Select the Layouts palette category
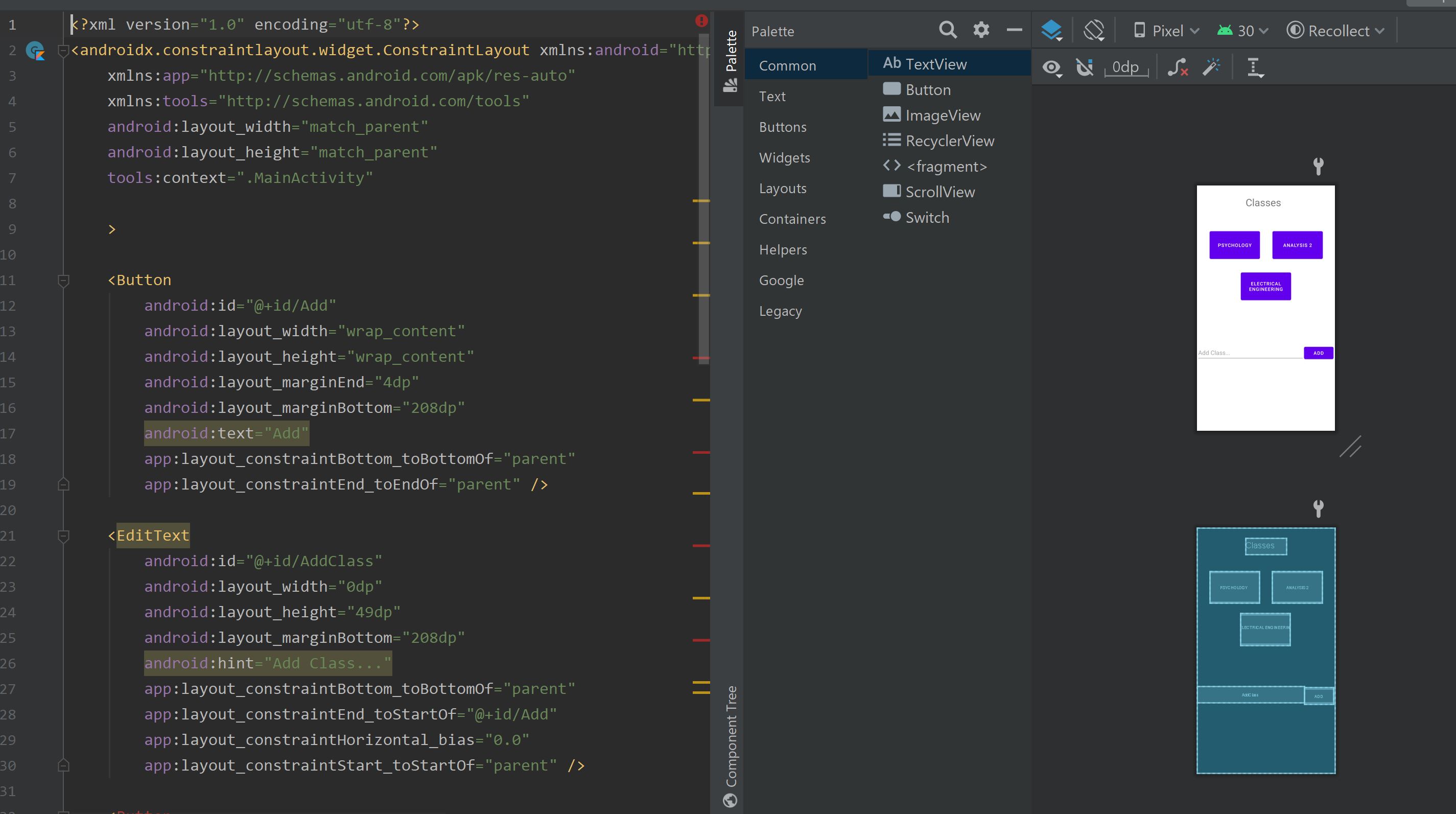1456x814 pixels. 782,188
